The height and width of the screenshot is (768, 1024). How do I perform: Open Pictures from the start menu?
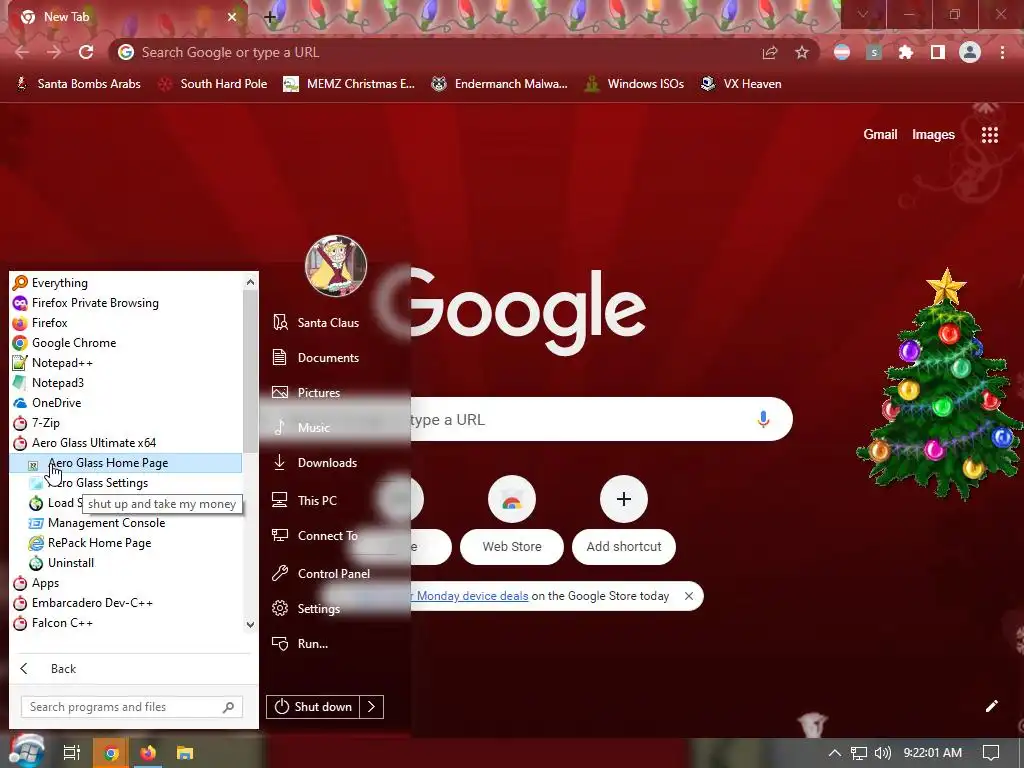(x=306, y=392)
